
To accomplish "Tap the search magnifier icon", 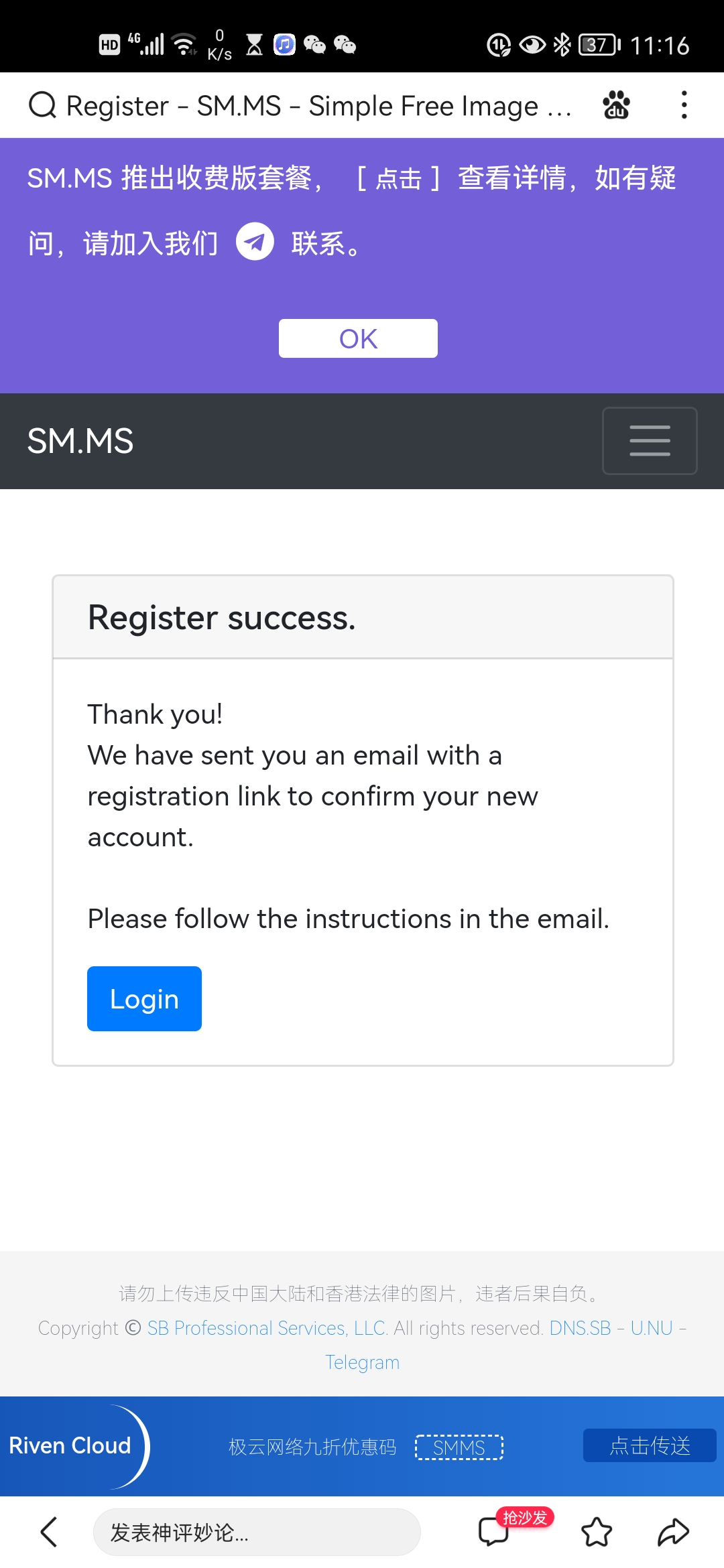I will (43, 105).
